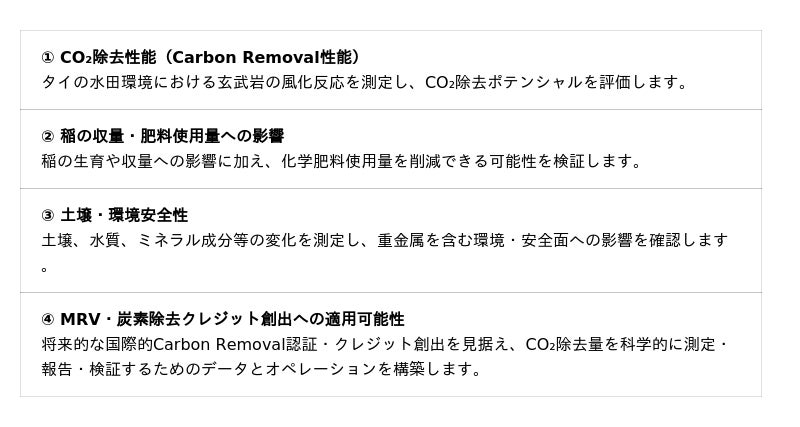This screenshot has height=427, width=800.
Task: Click the sentence starting with "タイの水田環境における"
Action: pyautogui.click(x=365, y=82)
